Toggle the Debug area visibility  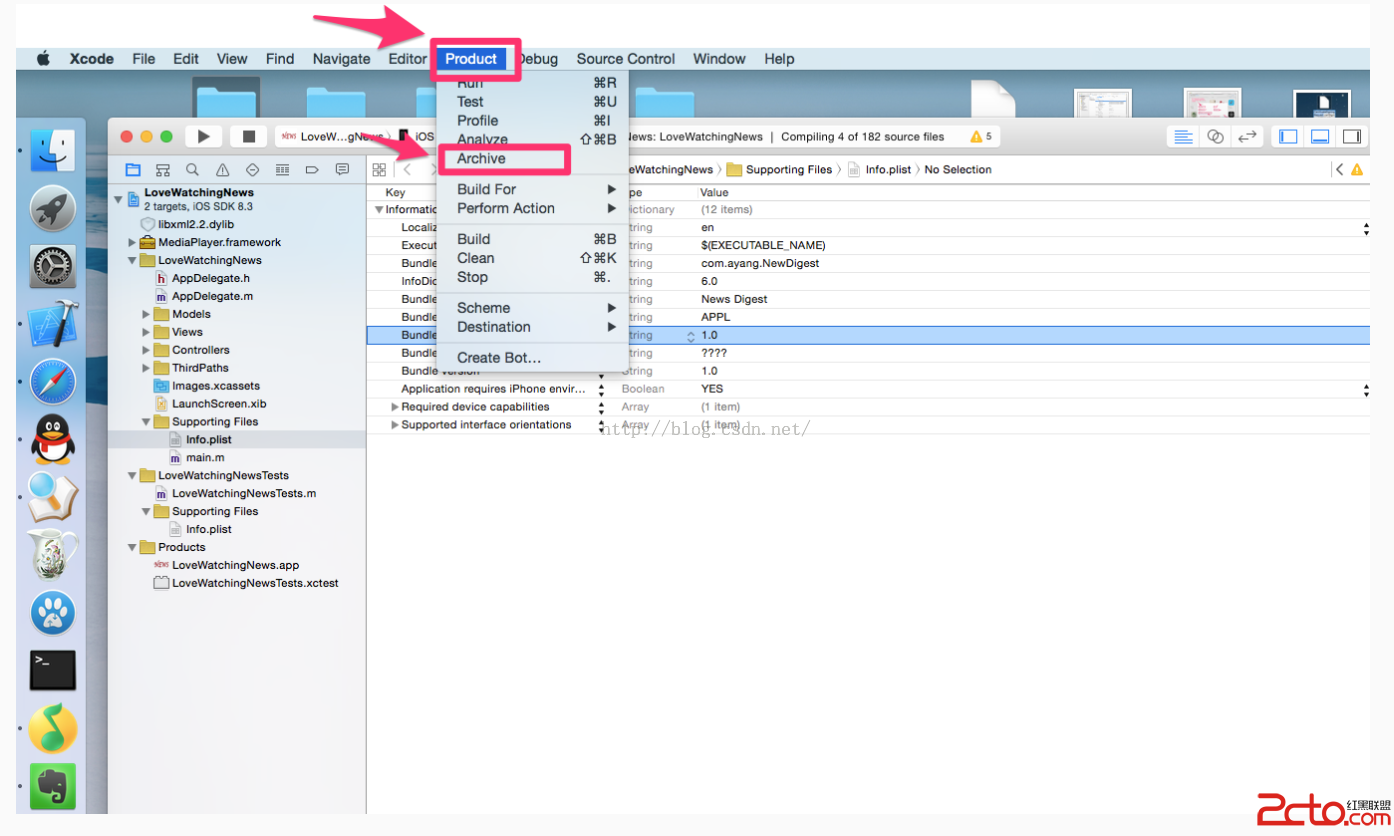(1320, 137)
